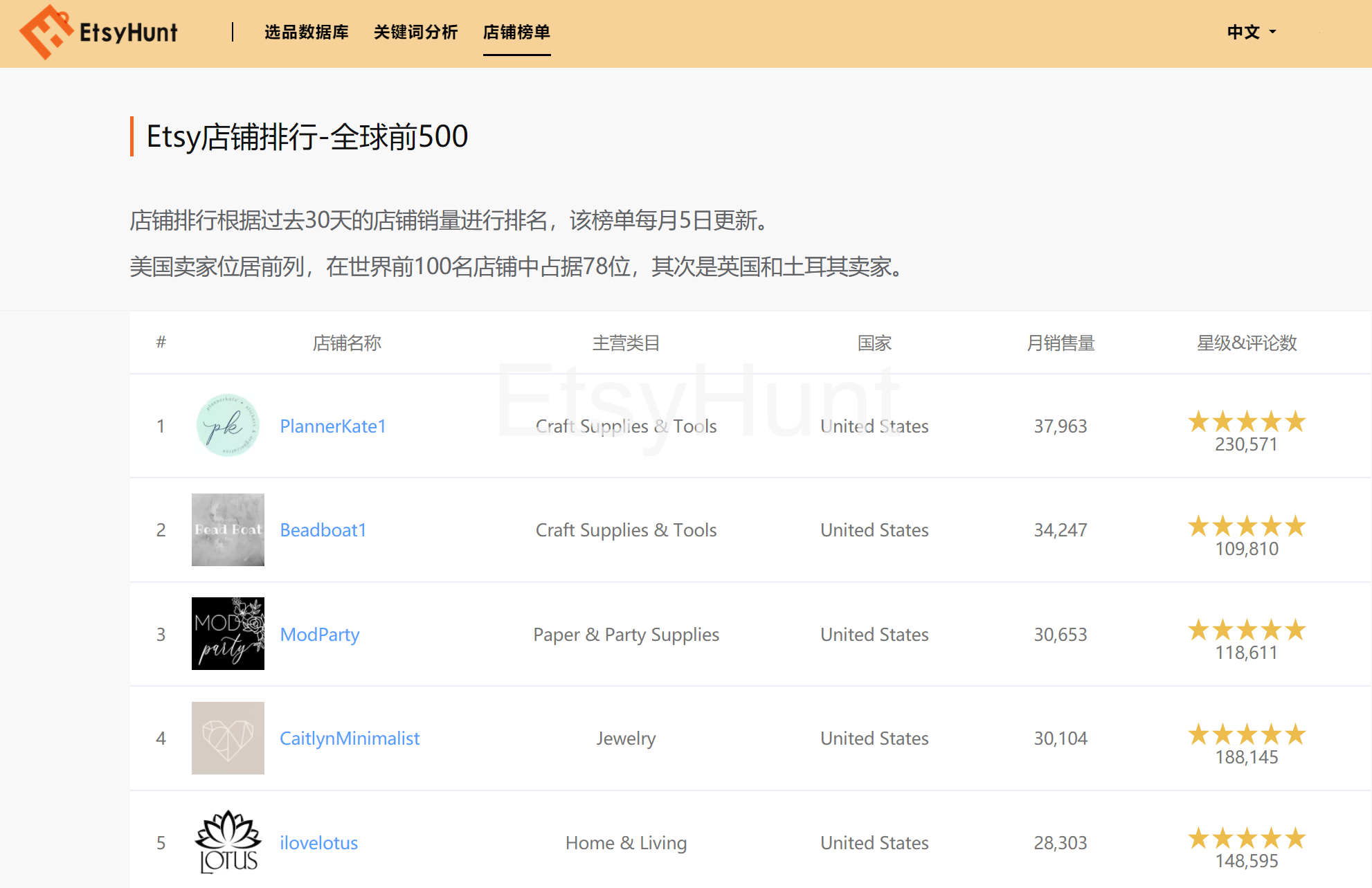Click the 店铺名称 column header

[347, 343]
